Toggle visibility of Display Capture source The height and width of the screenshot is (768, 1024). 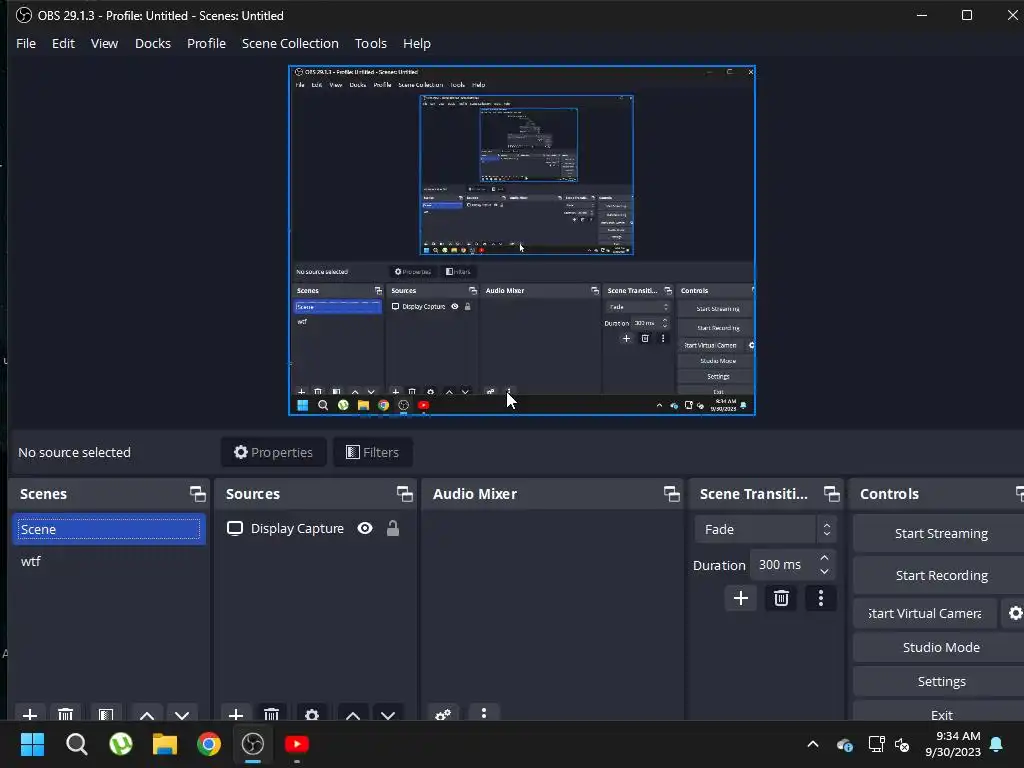coord(365,528)
